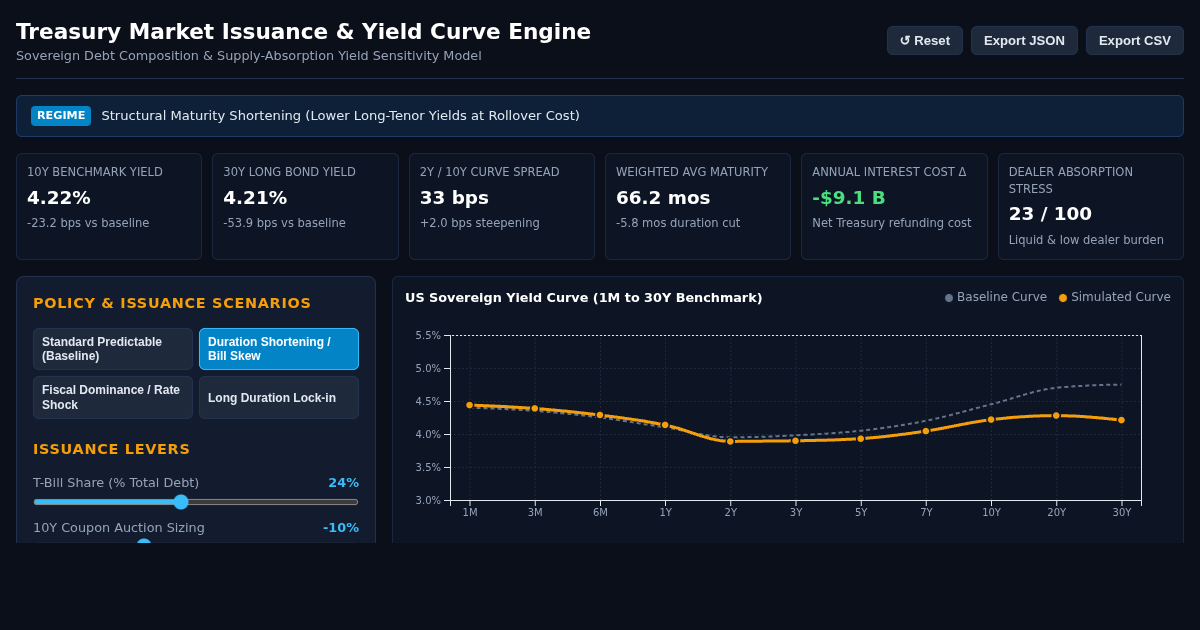Click the US Sovereign Yield Curve chart title
Screen dimensions: 1200x630
click(584, 298)
